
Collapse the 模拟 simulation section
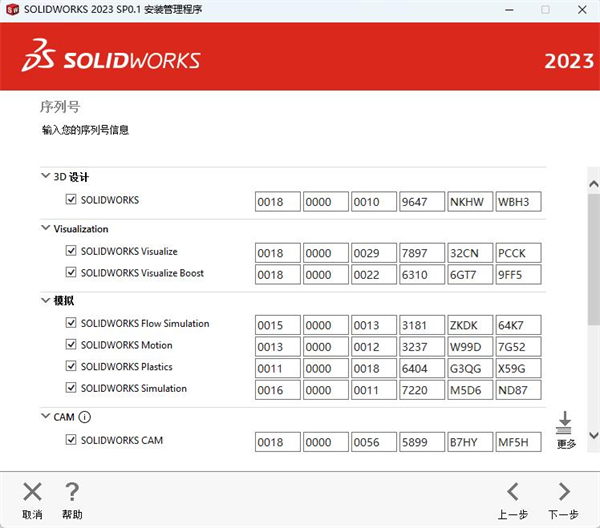(45, 300)
